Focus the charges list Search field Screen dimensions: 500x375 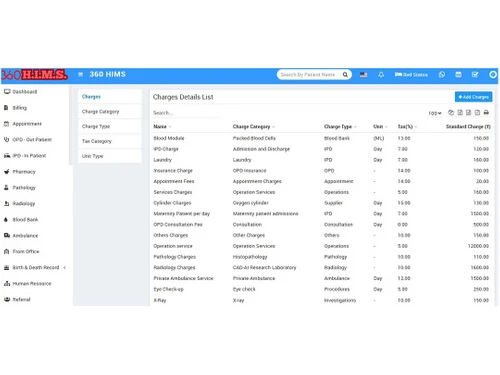click(185, 113)
